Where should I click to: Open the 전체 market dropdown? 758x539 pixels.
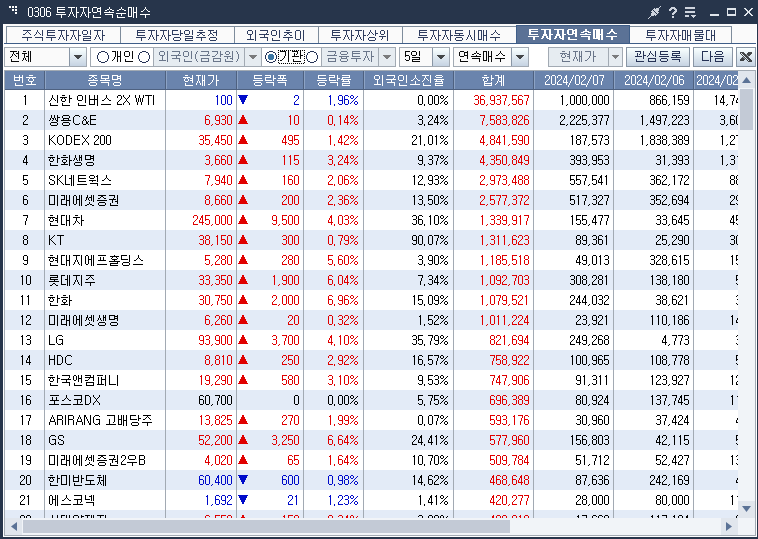click(x=77, y=58)
